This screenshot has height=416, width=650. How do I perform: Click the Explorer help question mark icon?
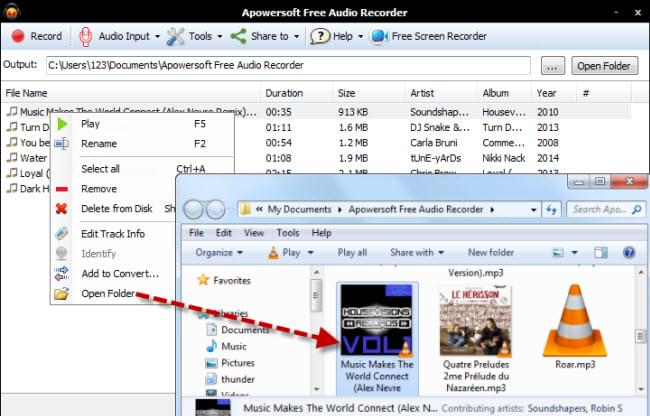click(629, 252)
